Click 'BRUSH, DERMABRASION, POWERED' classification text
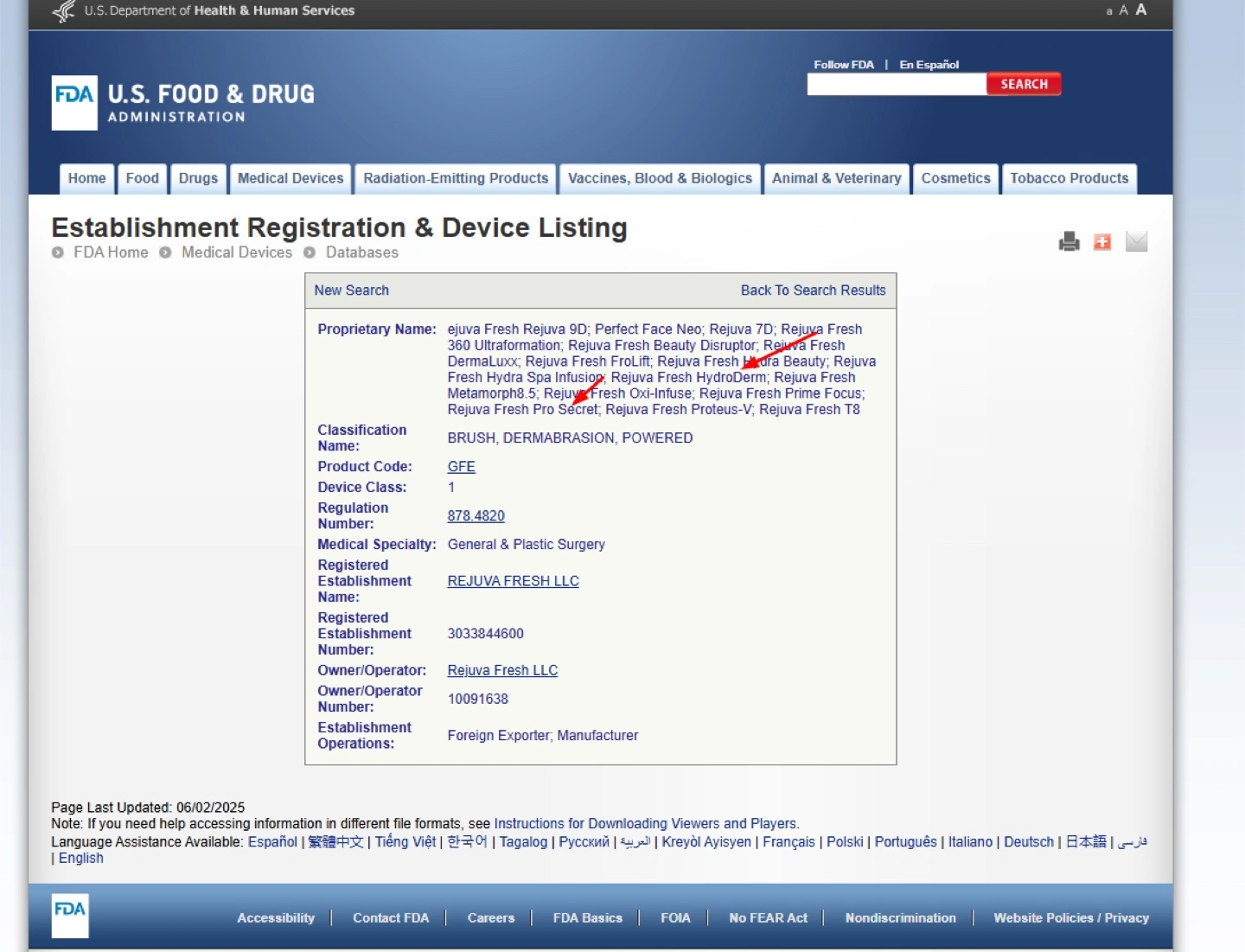 (570, 438)
